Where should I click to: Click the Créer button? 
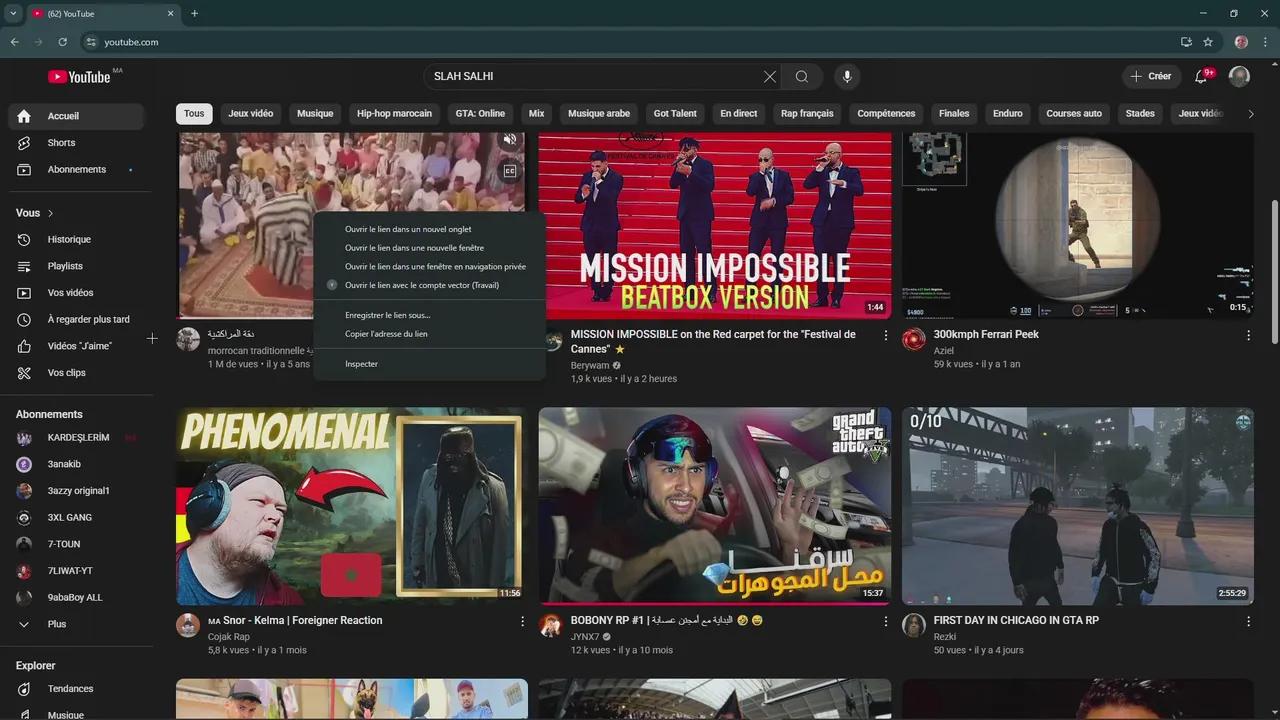(1150, 77)
